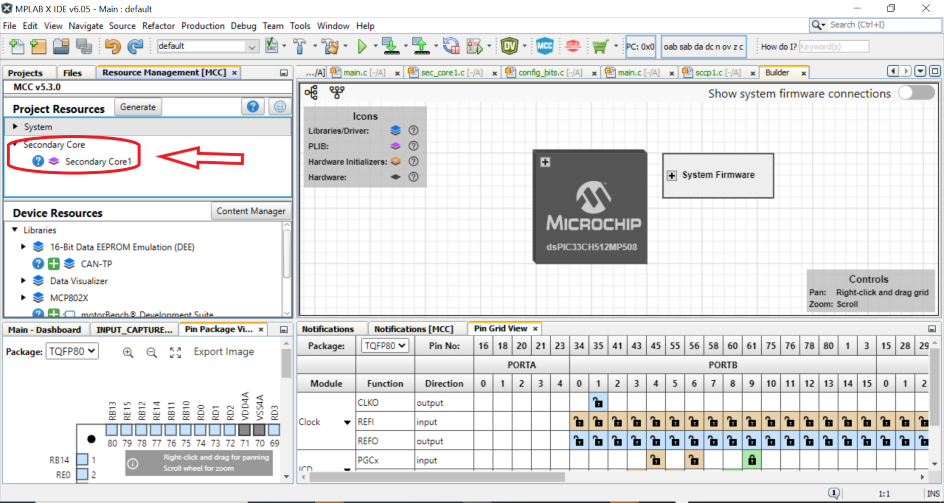Switch to the sec_core1.c editor tab
Viewport: 944px width, 503px height.
452,72
